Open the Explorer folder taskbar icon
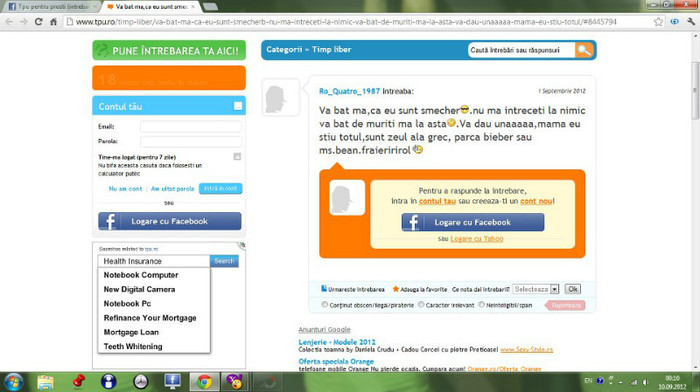This screenshot has width=700, height=392. (x=45, y=382)
